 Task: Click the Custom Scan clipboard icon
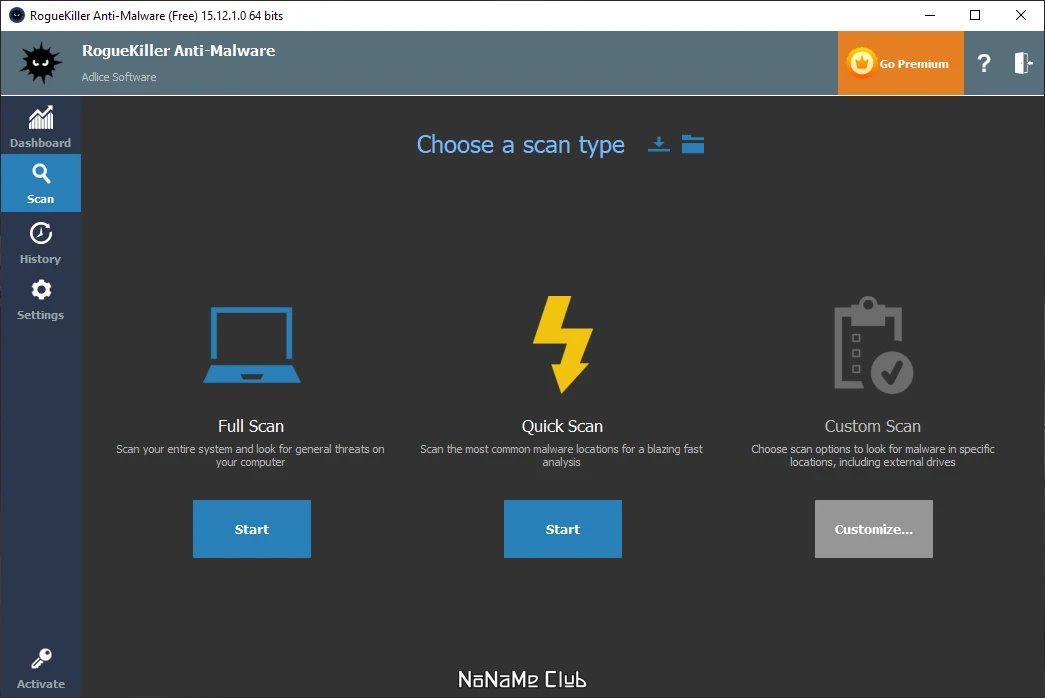pyautogui.click(x=873, y=345)
